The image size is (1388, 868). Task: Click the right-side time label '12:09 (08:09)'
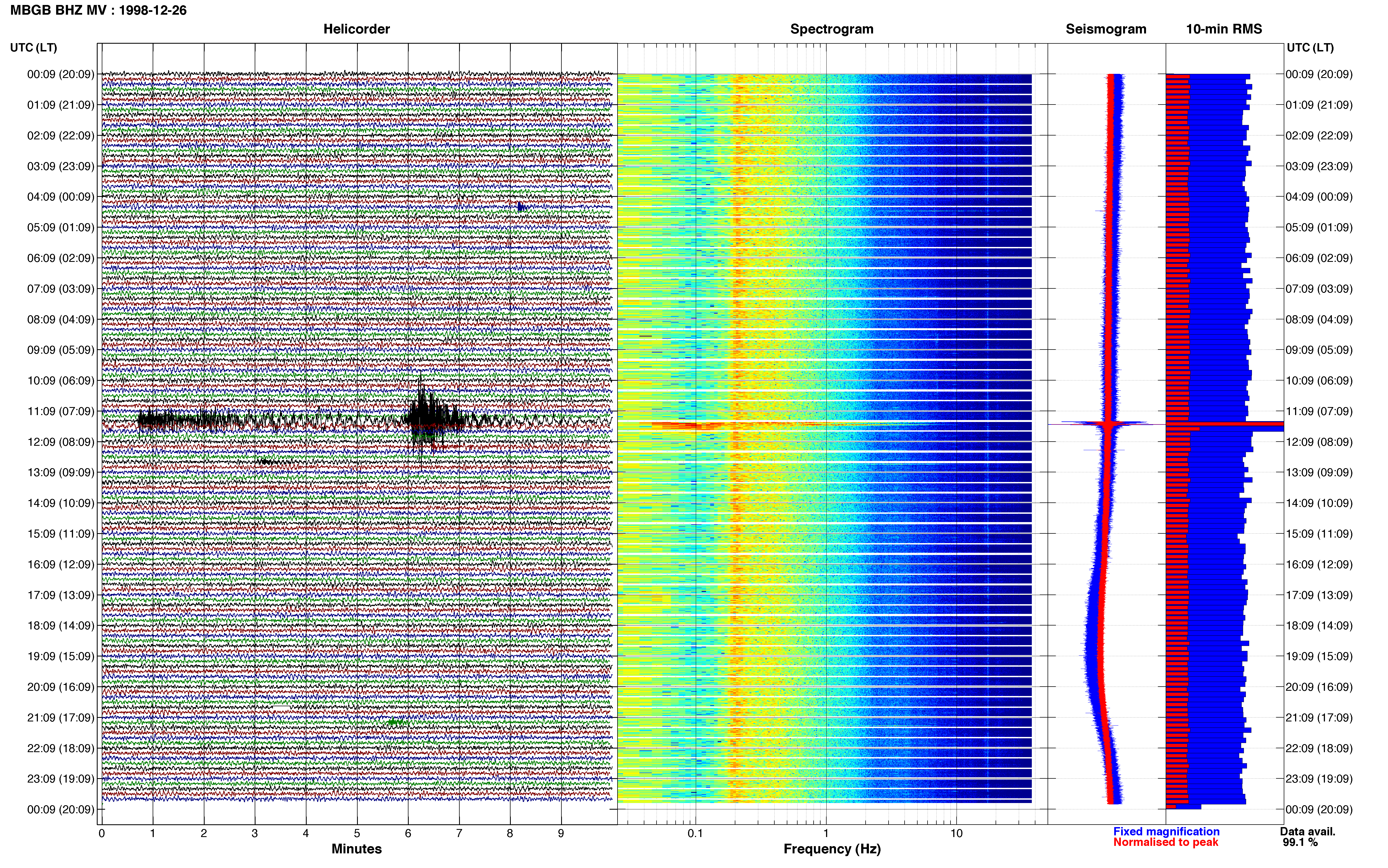point(1319,442)
